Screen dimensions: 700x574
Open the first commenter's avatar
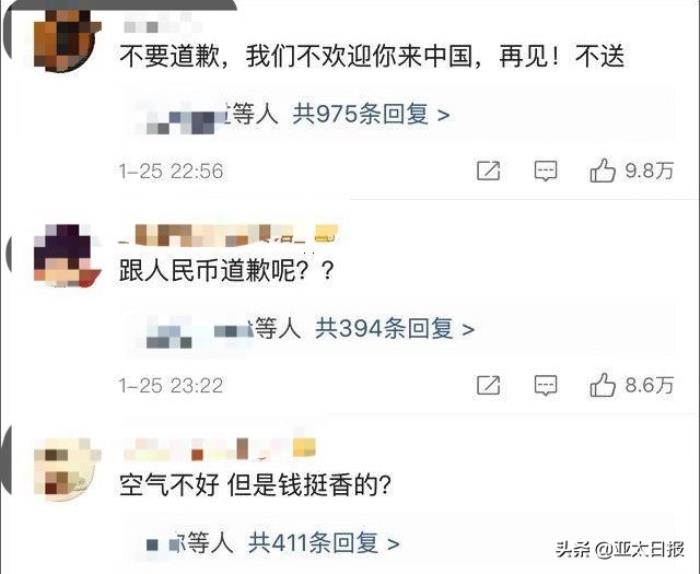tap(67, 40)
